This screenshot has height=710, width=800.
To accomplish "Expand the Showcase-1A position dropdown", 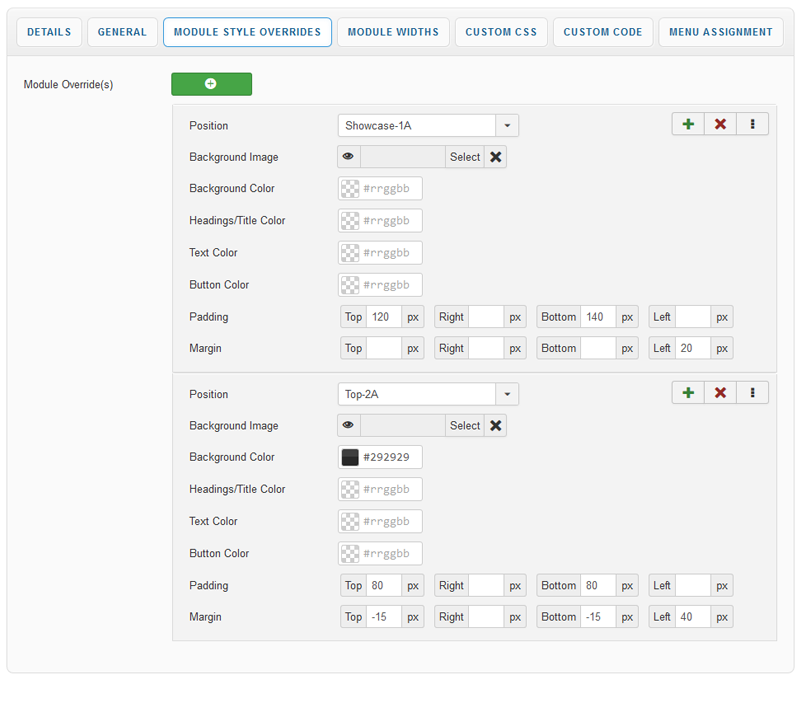I will click(507, 126).
